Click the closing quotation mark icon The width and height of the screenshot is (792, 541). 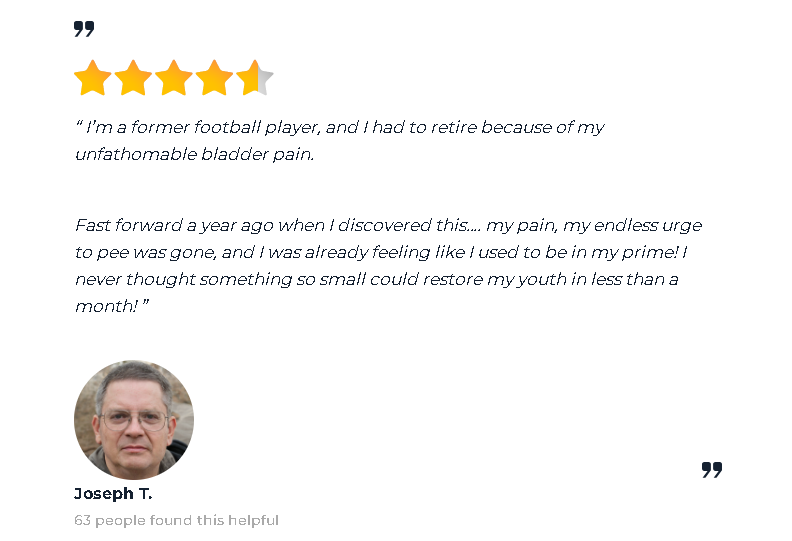click(x=711, y=469)
